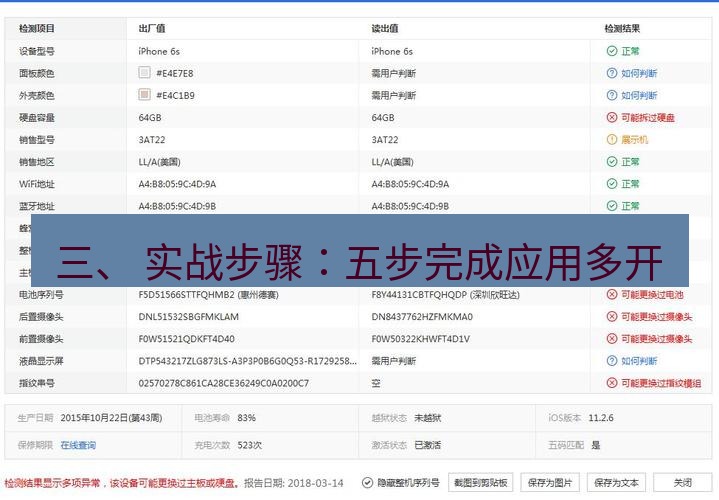
Task: Click the #E4E7E8 panel color swatch
Action: 144,72
